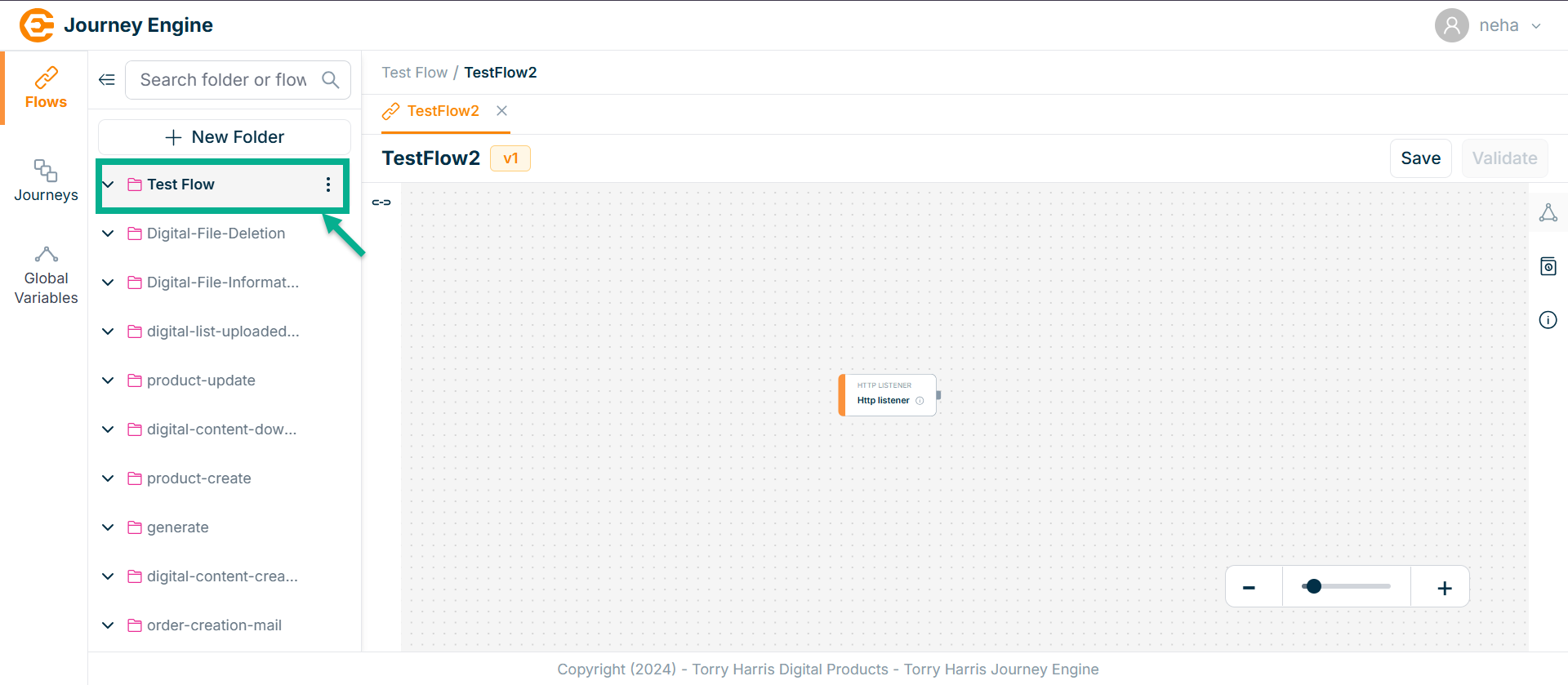The image size is (1568, 685).
Task: Click the Save button
Action: (x=1420, y=158)
